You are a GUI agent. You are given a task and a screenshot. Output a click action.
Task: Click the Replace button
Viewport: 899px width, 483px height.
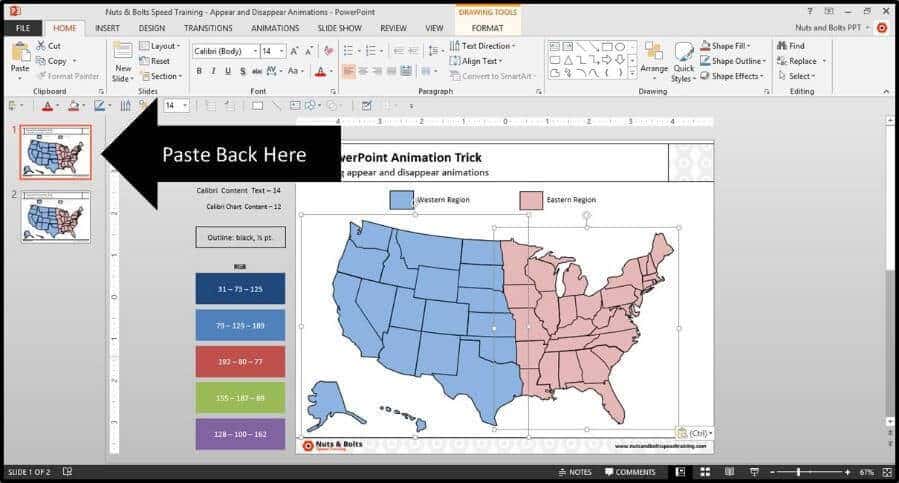tap(801, 61)
